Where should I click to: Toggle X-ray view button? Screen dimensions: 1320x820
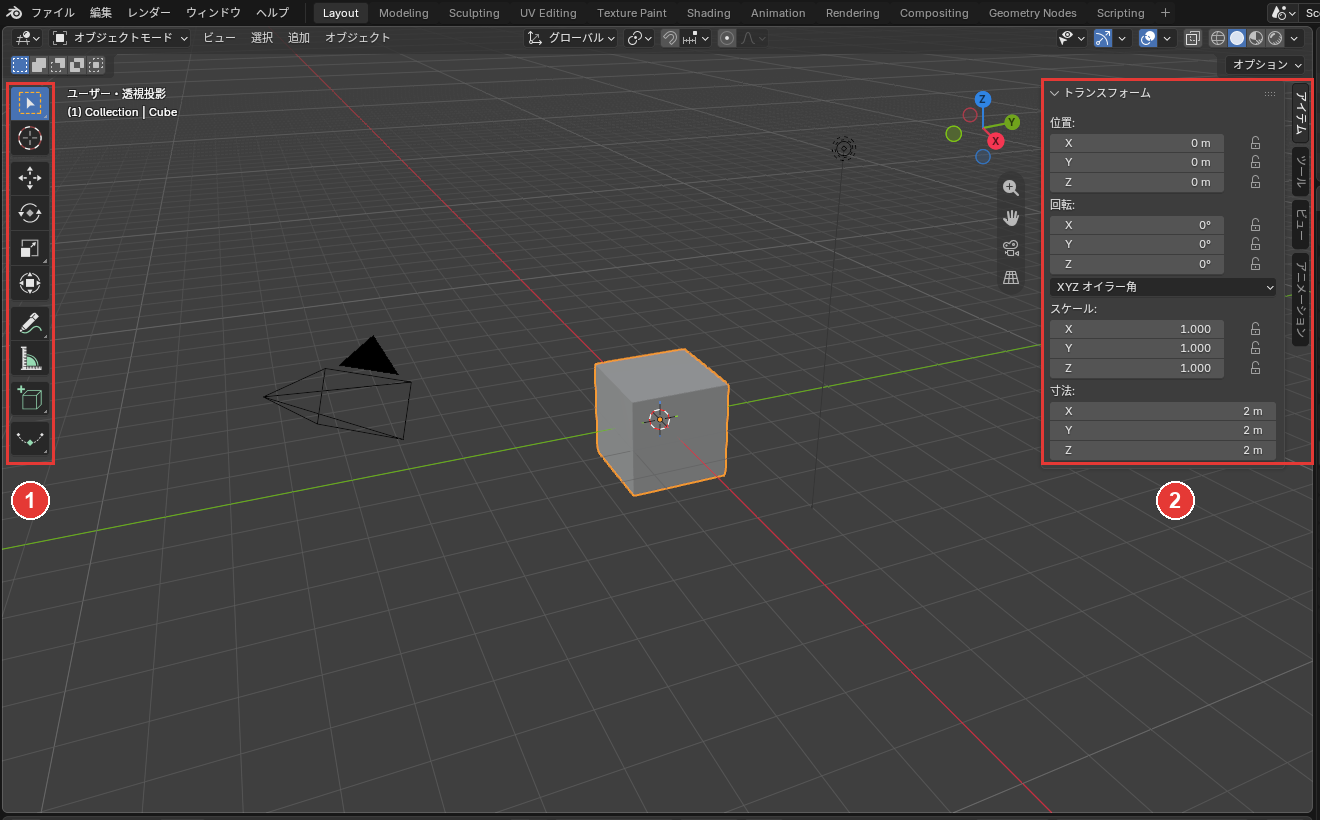pos(1192,38)
